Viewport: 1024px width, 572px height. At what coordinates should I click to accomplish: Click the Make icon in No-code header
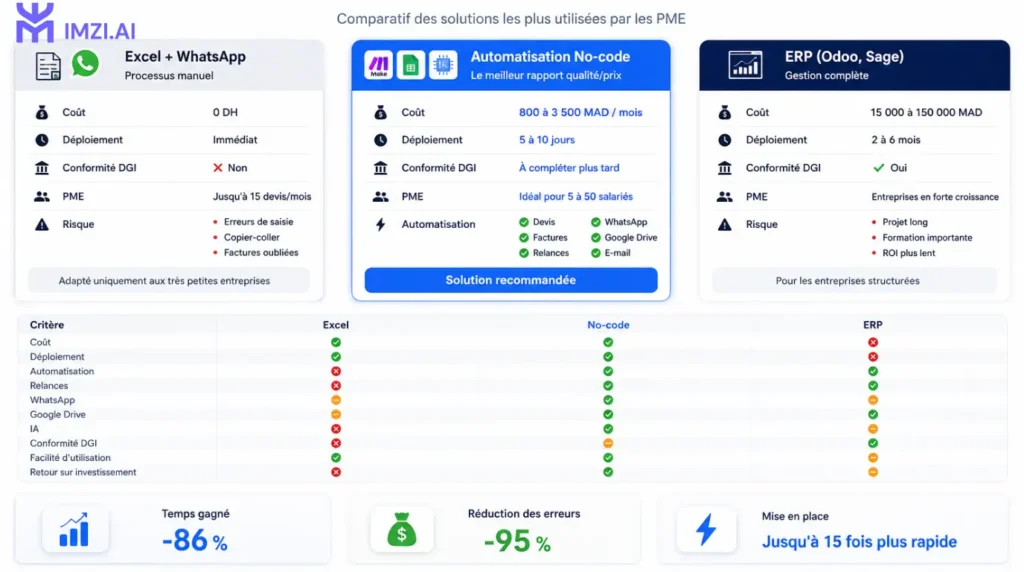(x=379, y=65)
